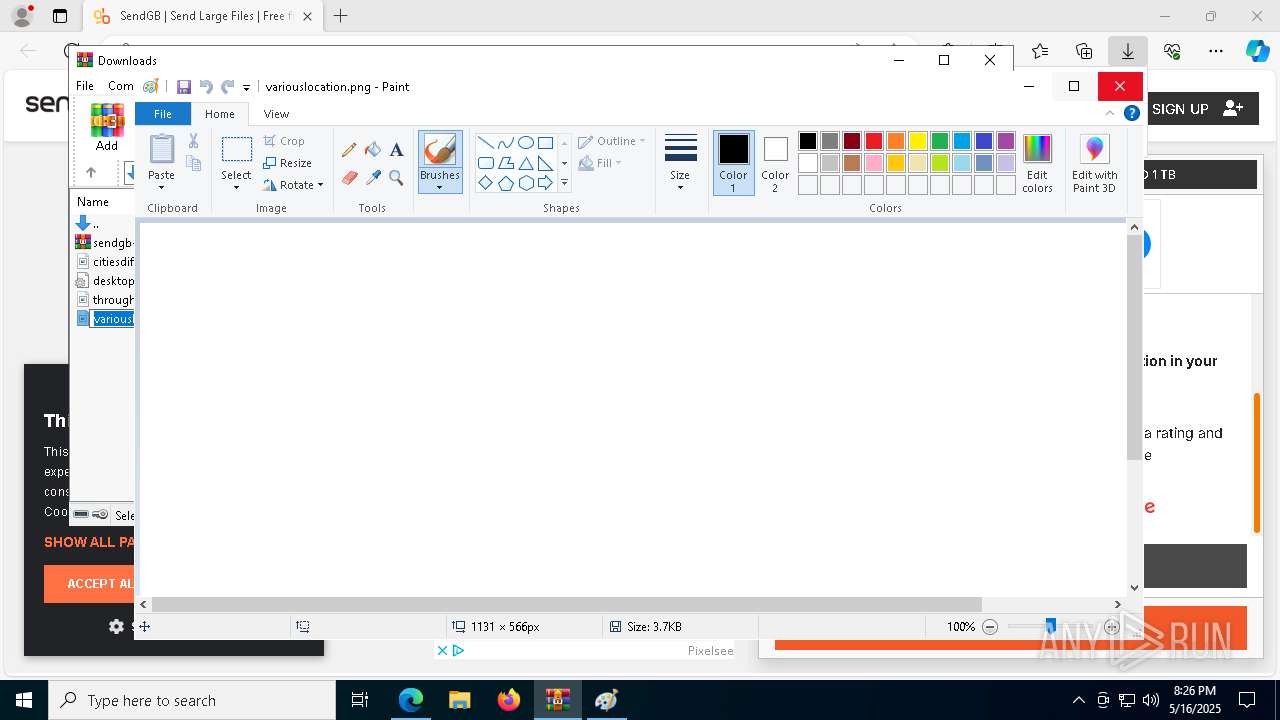1280x720 pixels.
Task: Choose the Diamond shape
Action: [x=485, y=183]
